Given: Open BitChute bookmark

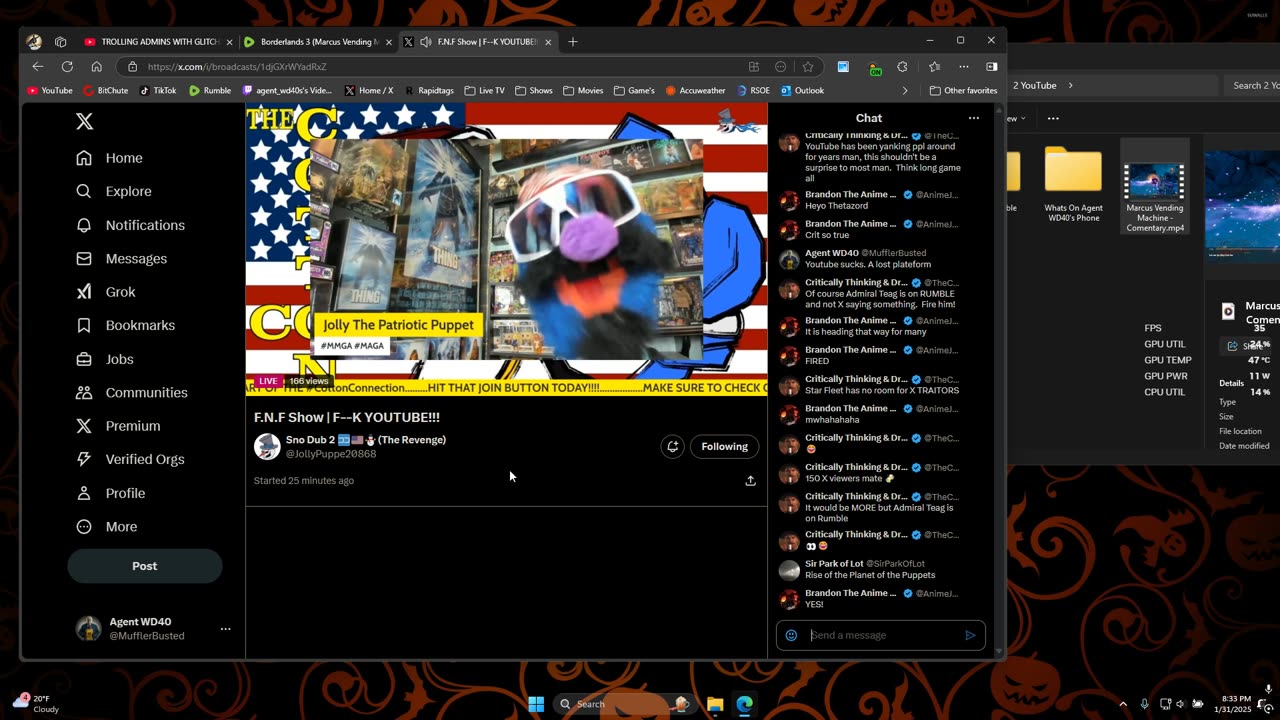Looking at the screenshot, I should (106, 90).
